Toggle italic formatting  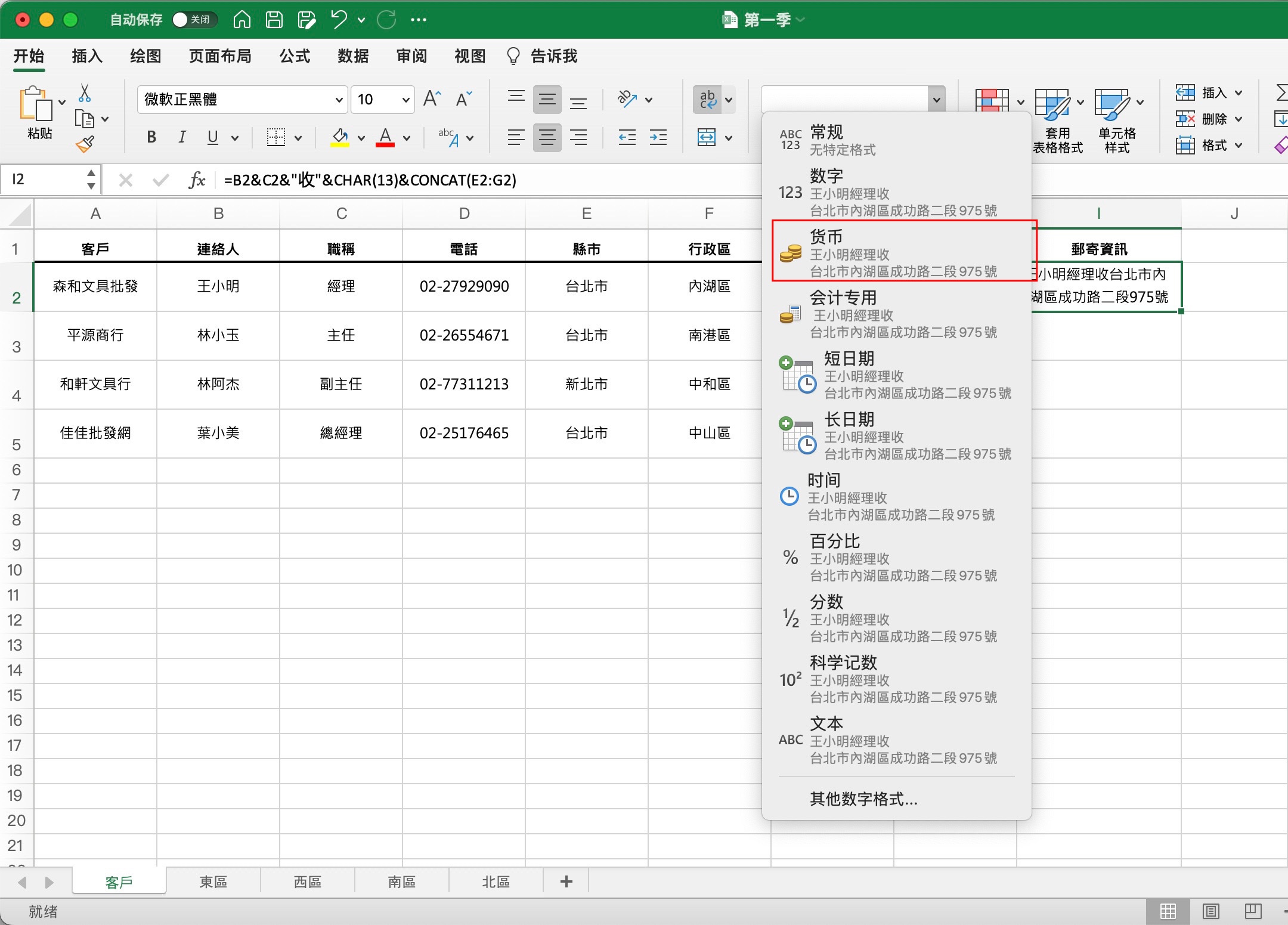point(182,137)
